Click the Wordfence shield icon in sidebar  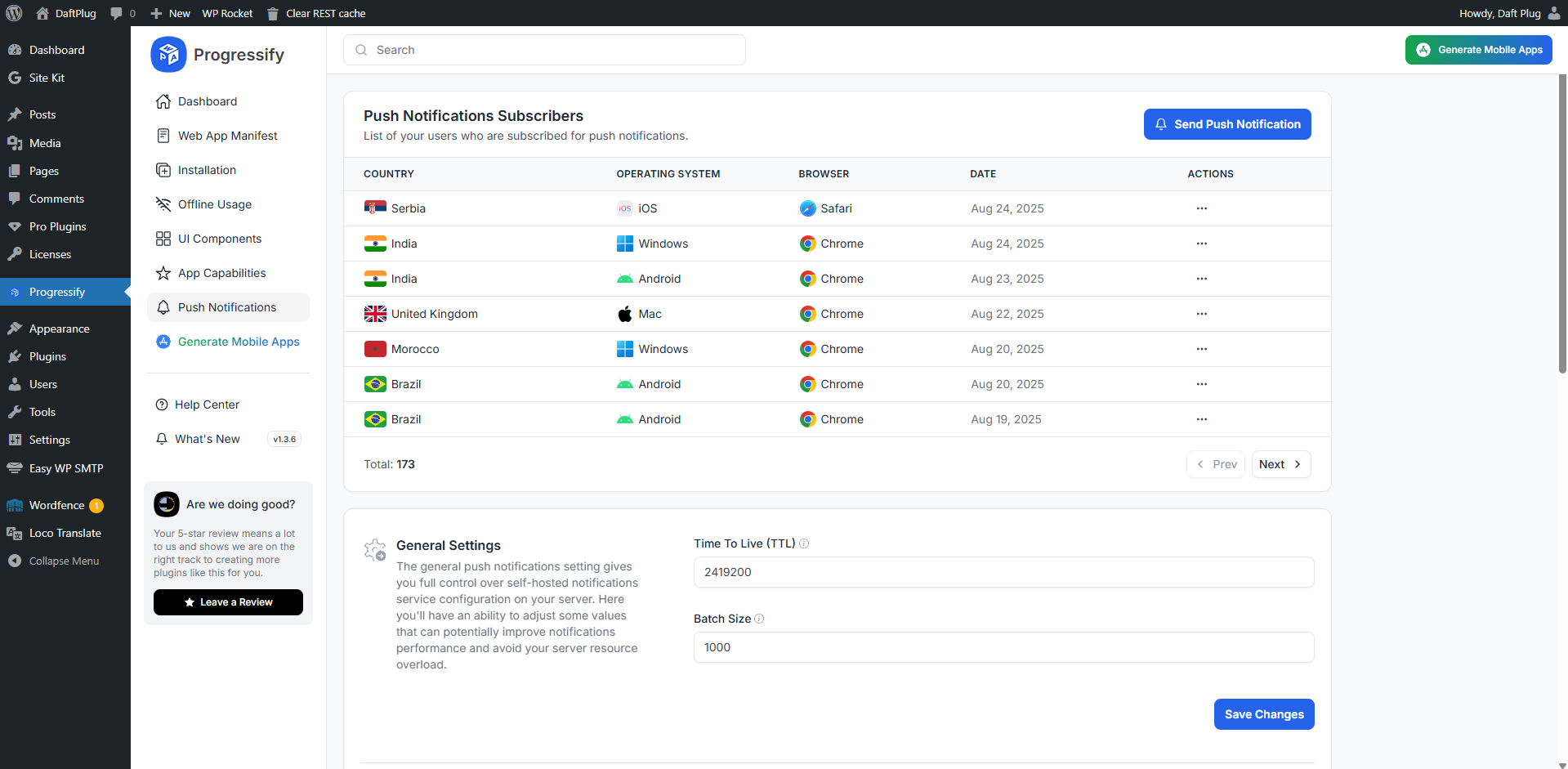coord(14,505)
